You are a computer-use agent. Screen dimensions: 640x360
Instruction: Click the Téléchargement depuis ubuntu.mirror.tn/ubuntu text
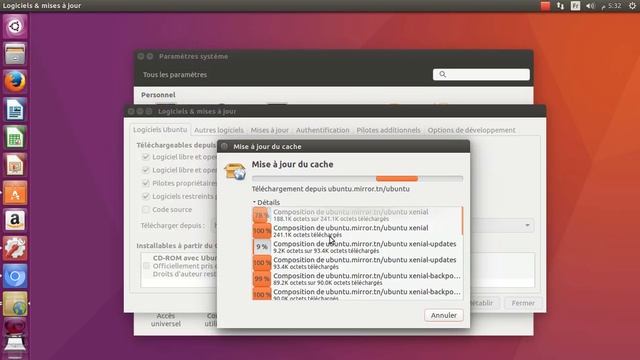click(x=331, y=189)
